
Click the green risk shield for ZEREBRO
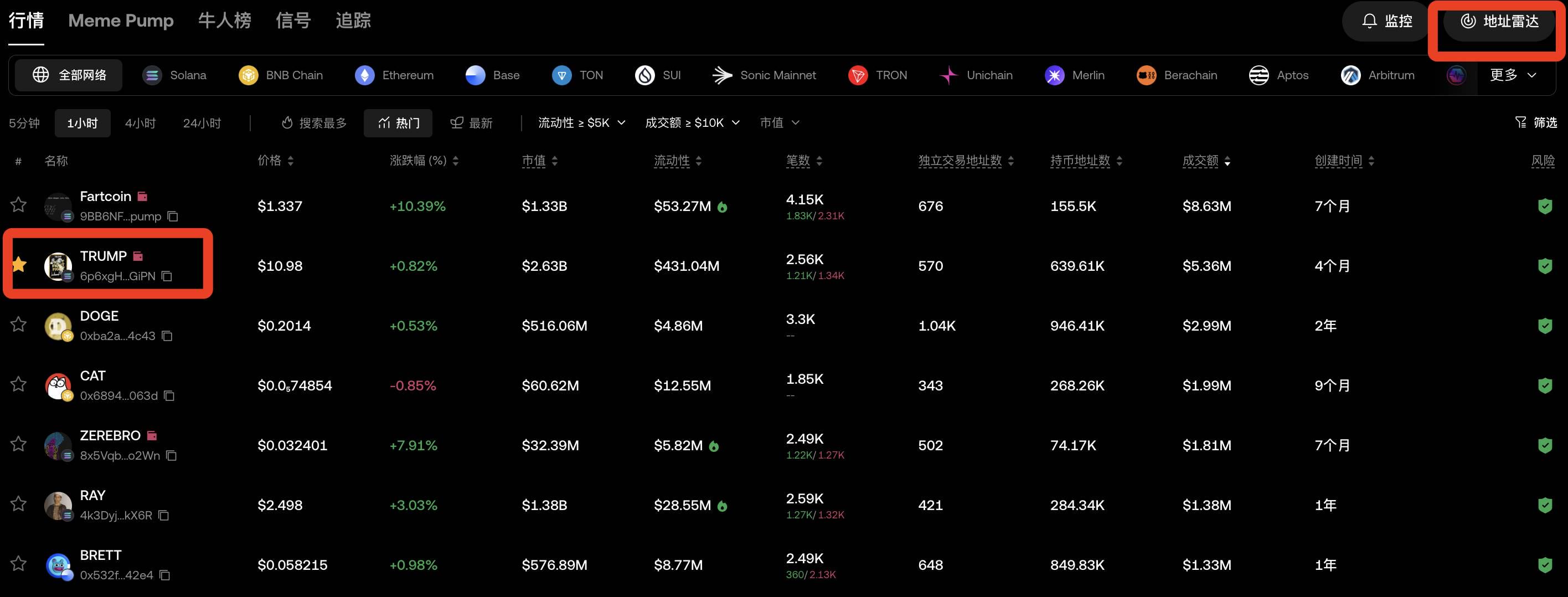(1545, 445)
